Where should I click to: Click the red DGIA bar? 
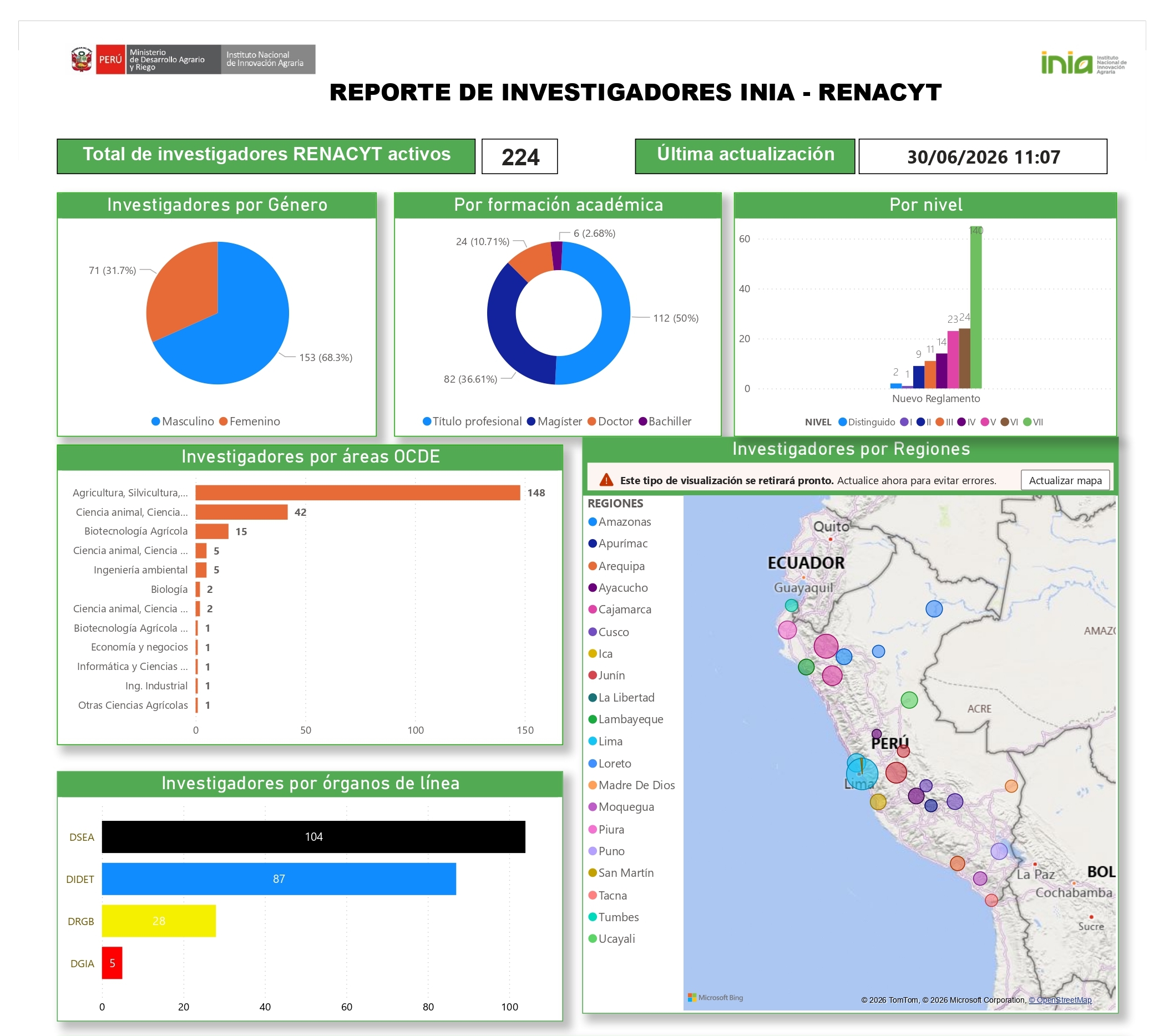(x=112, y=963)
